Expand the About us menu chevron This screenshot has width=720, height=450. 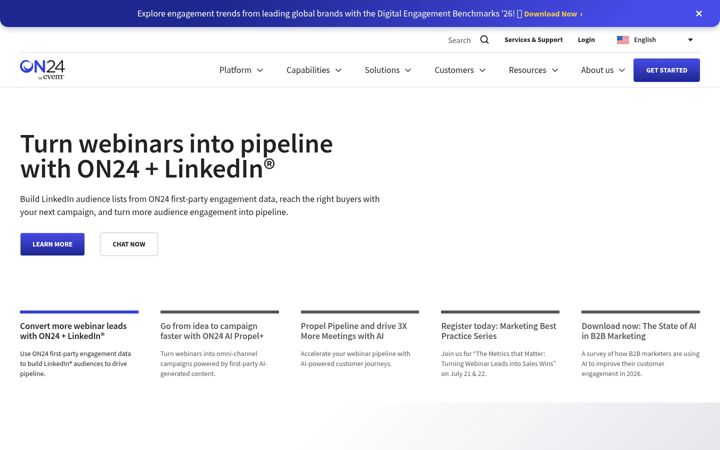[x=622, y=70]
